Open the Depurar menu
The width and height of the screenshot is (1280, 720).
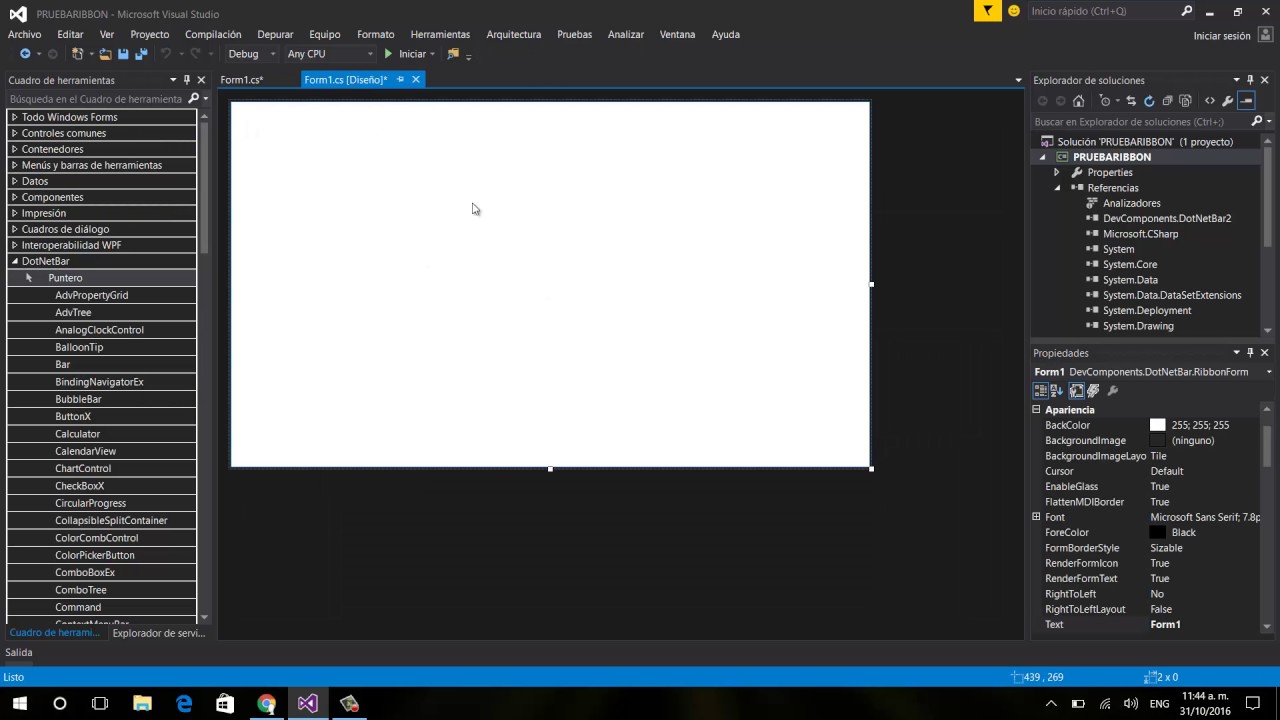click(x=275, y=34)
